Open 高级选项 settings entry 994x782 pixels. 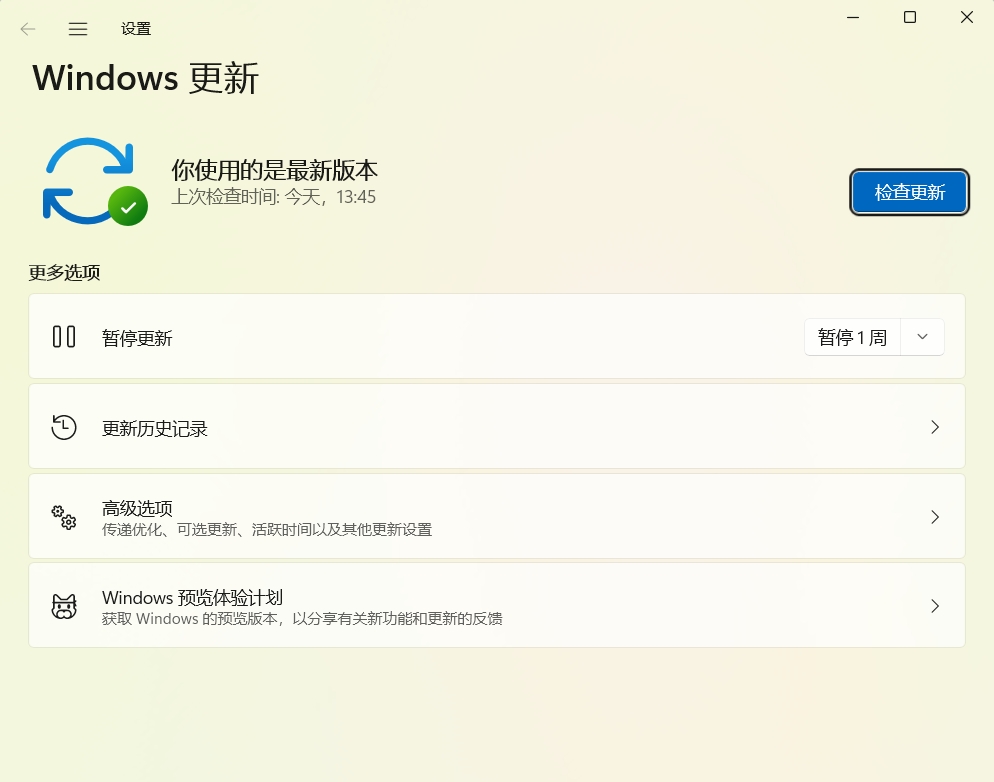[497, 516]
